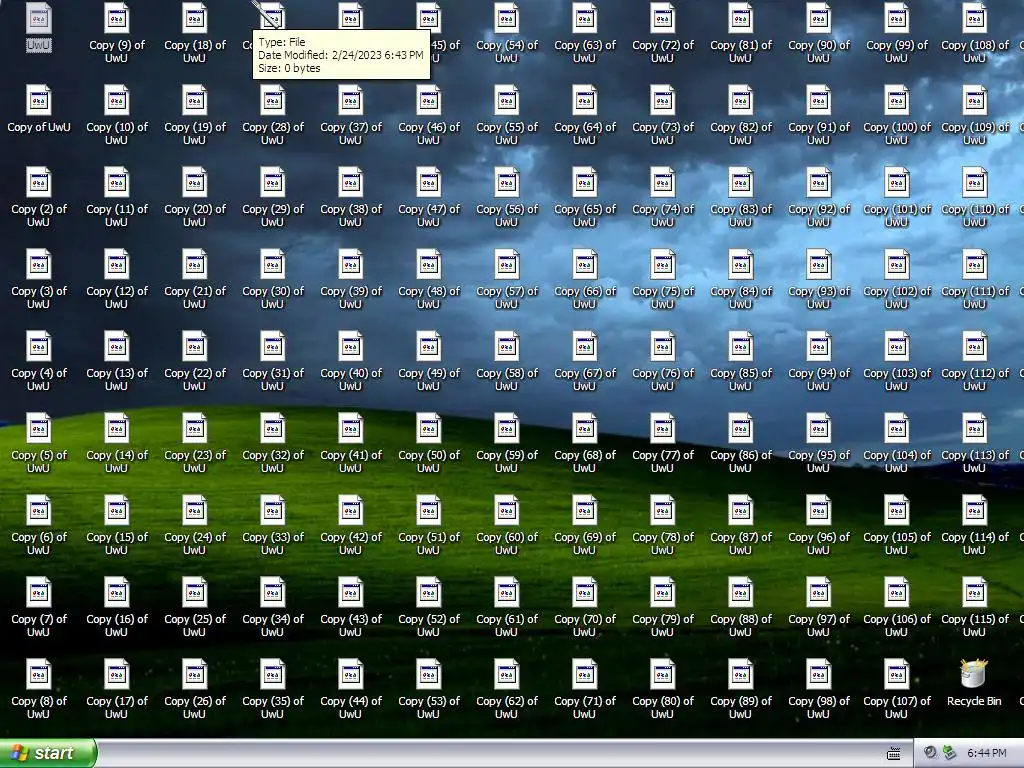Click the label "Copy (33) of UwU"

(272, 543)
